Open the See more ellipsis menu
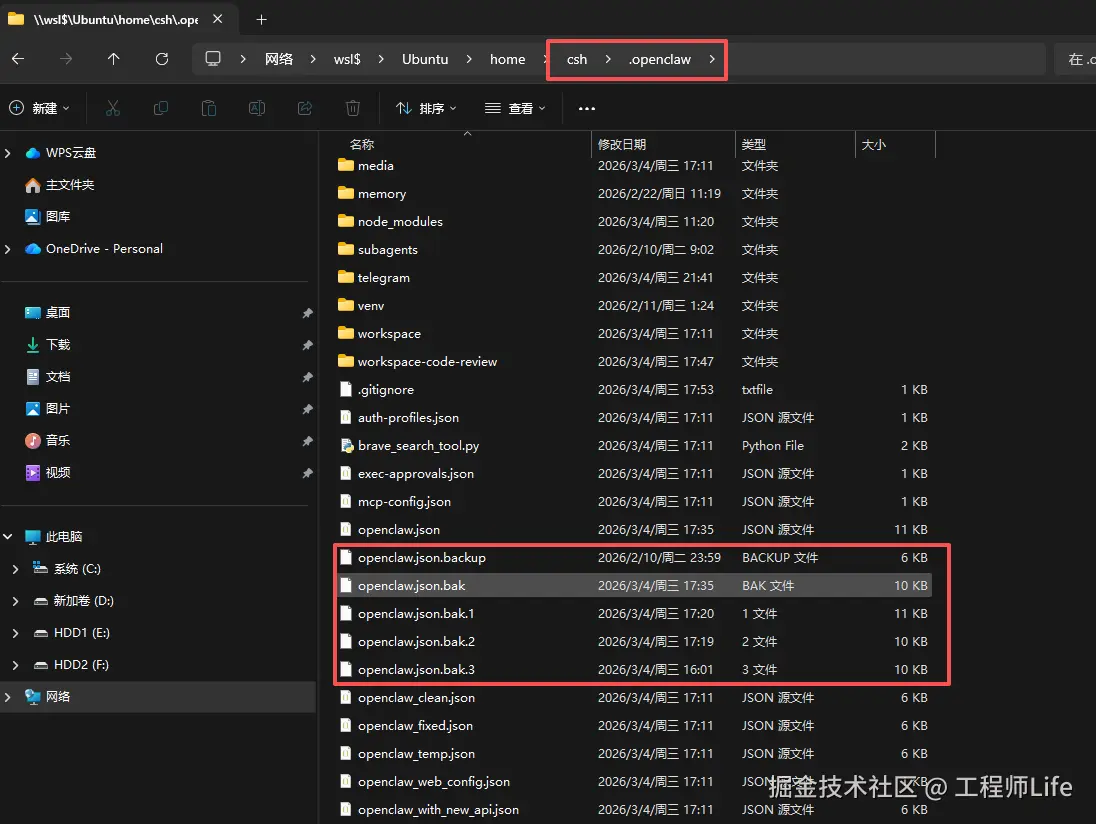1096x824 pixels. 587,108
